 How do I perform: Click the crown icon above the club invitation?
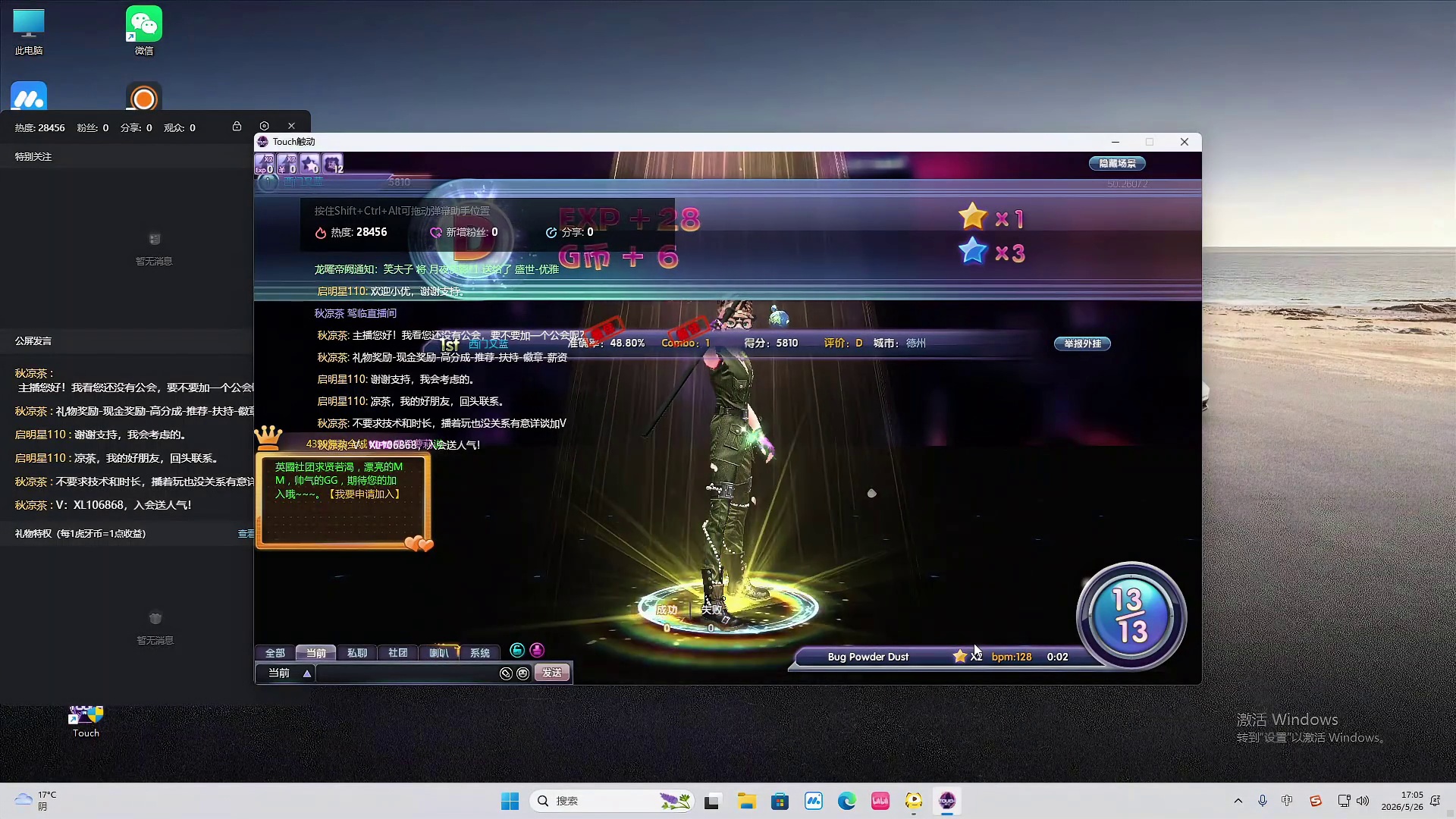pos(268,437)
